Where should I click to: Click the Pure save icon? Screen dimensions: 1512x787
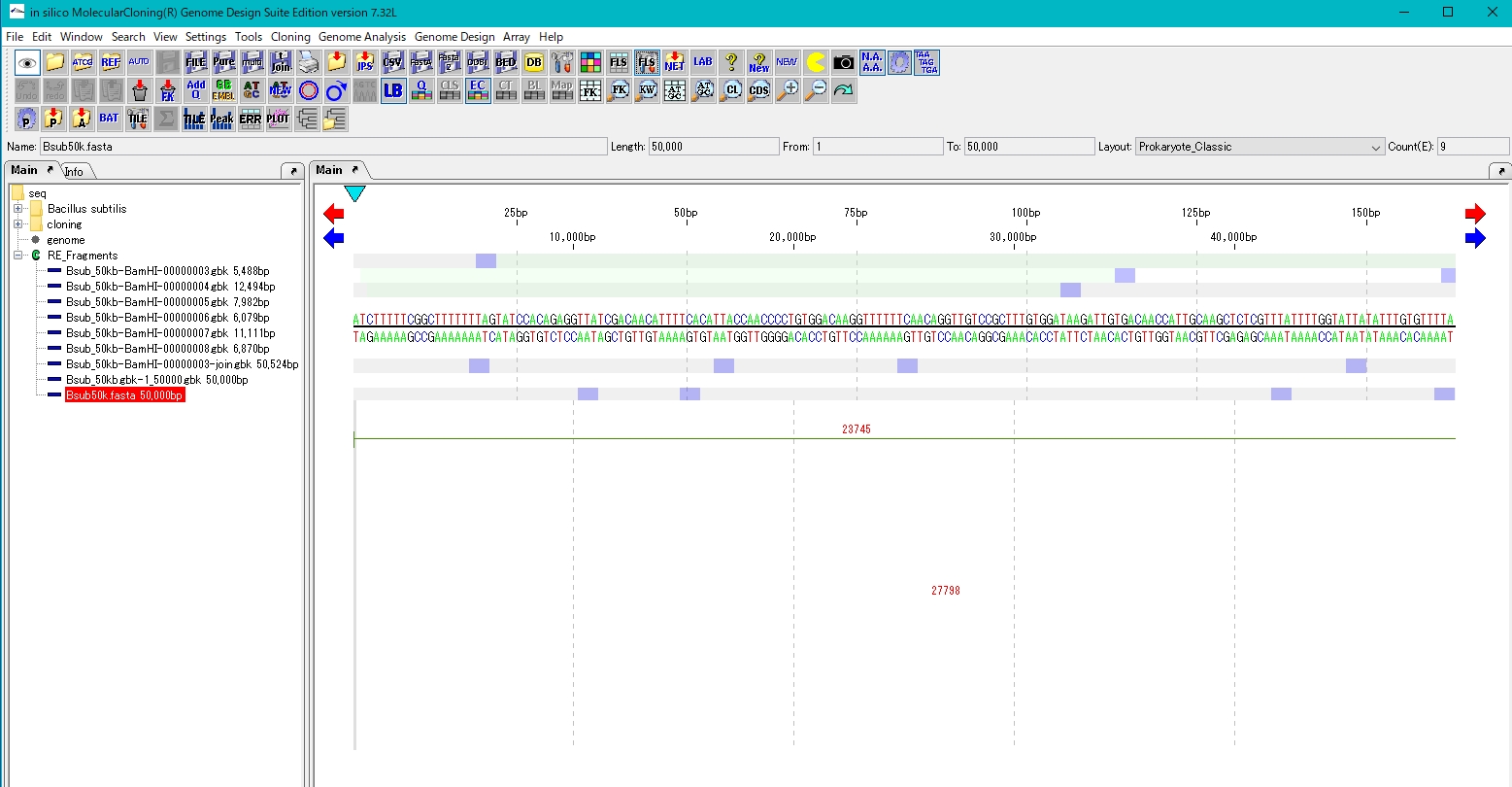click(x=223, y=63)
